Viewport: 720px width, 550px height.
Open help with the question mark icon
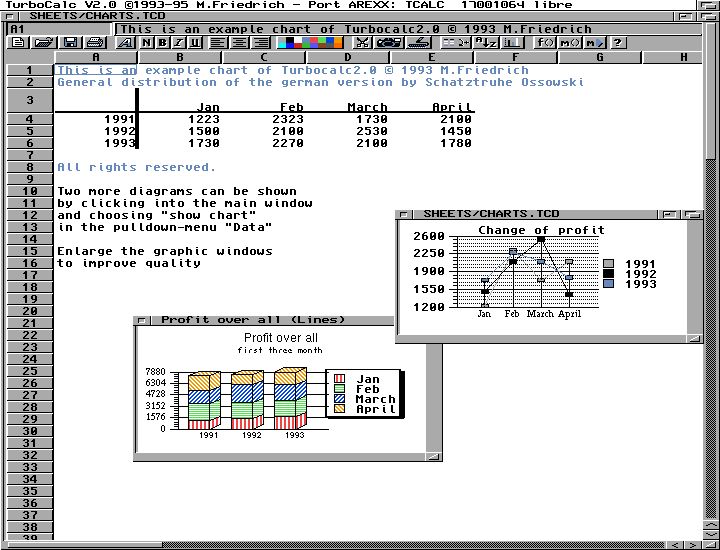(x=618, y=43)
